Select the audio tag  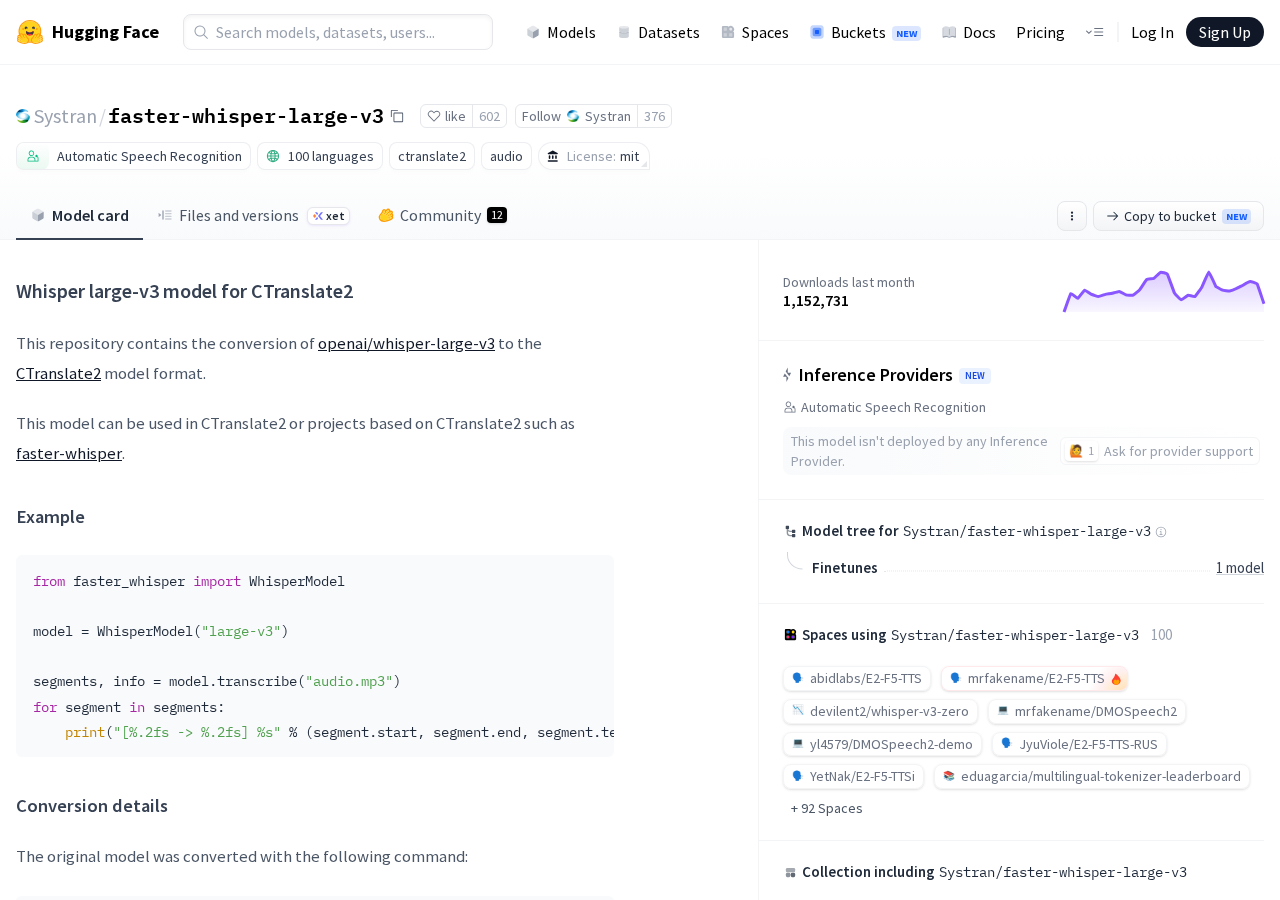coord(506,156)
